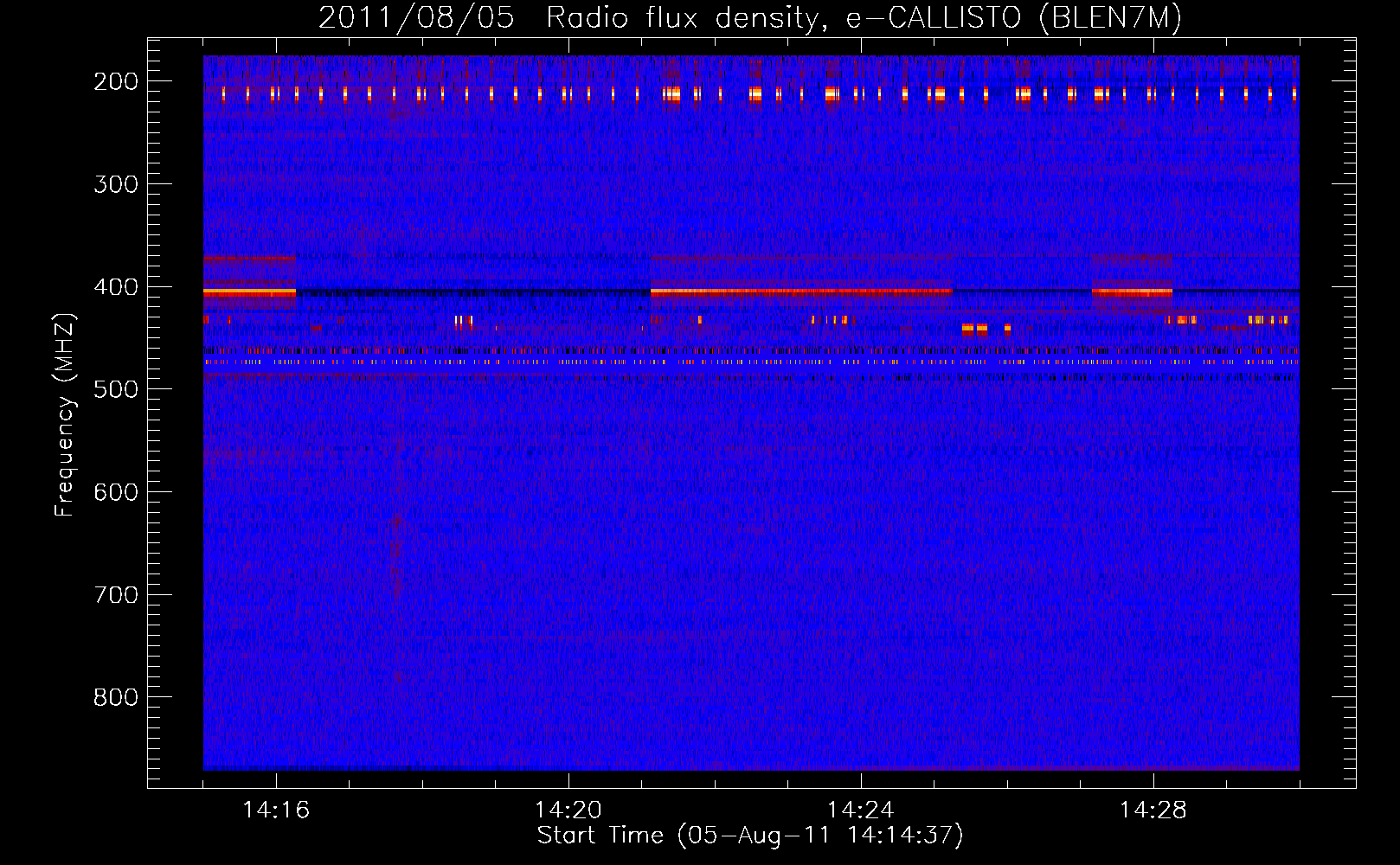Image resolution: width=1400 pixels, height=865 pixels.
Task: Click the 'Frequency (MHZ)' axis label
Action: click(x=65, y=414)
